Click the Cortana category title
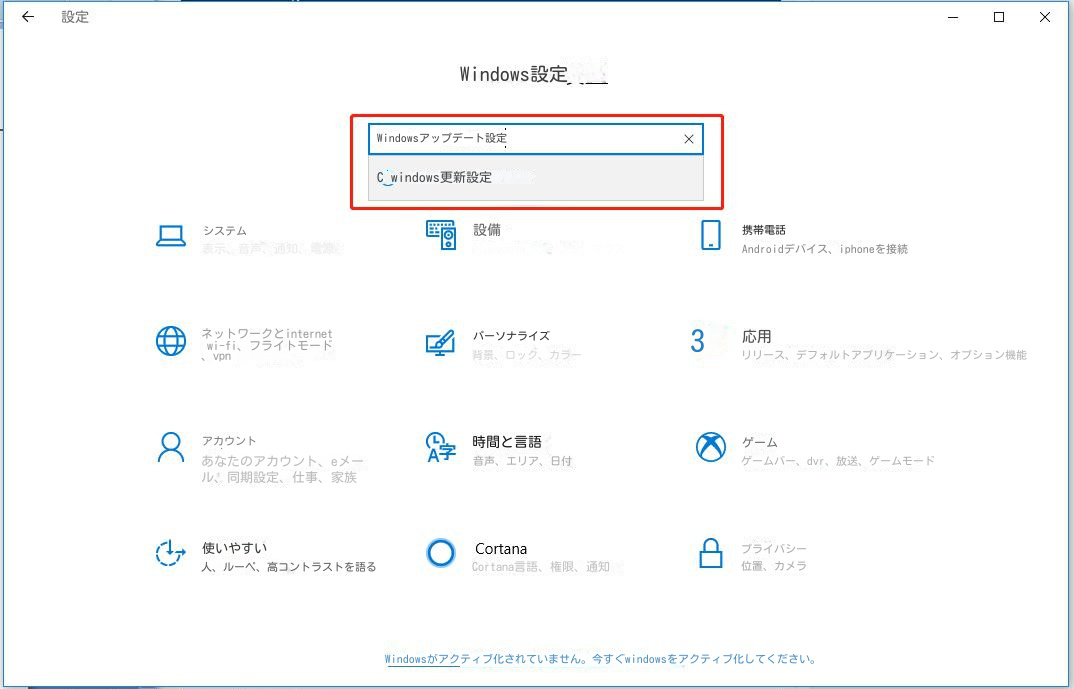The image size is (1074, 689). click(501, 549)
